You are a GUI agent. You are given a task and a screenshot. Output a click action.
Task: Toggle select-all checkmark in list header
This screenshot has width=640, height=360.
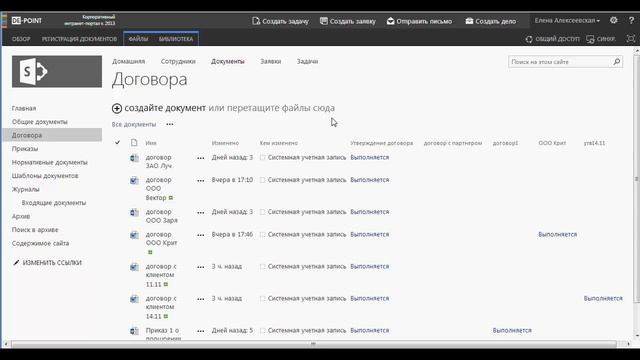click(118, 142)
